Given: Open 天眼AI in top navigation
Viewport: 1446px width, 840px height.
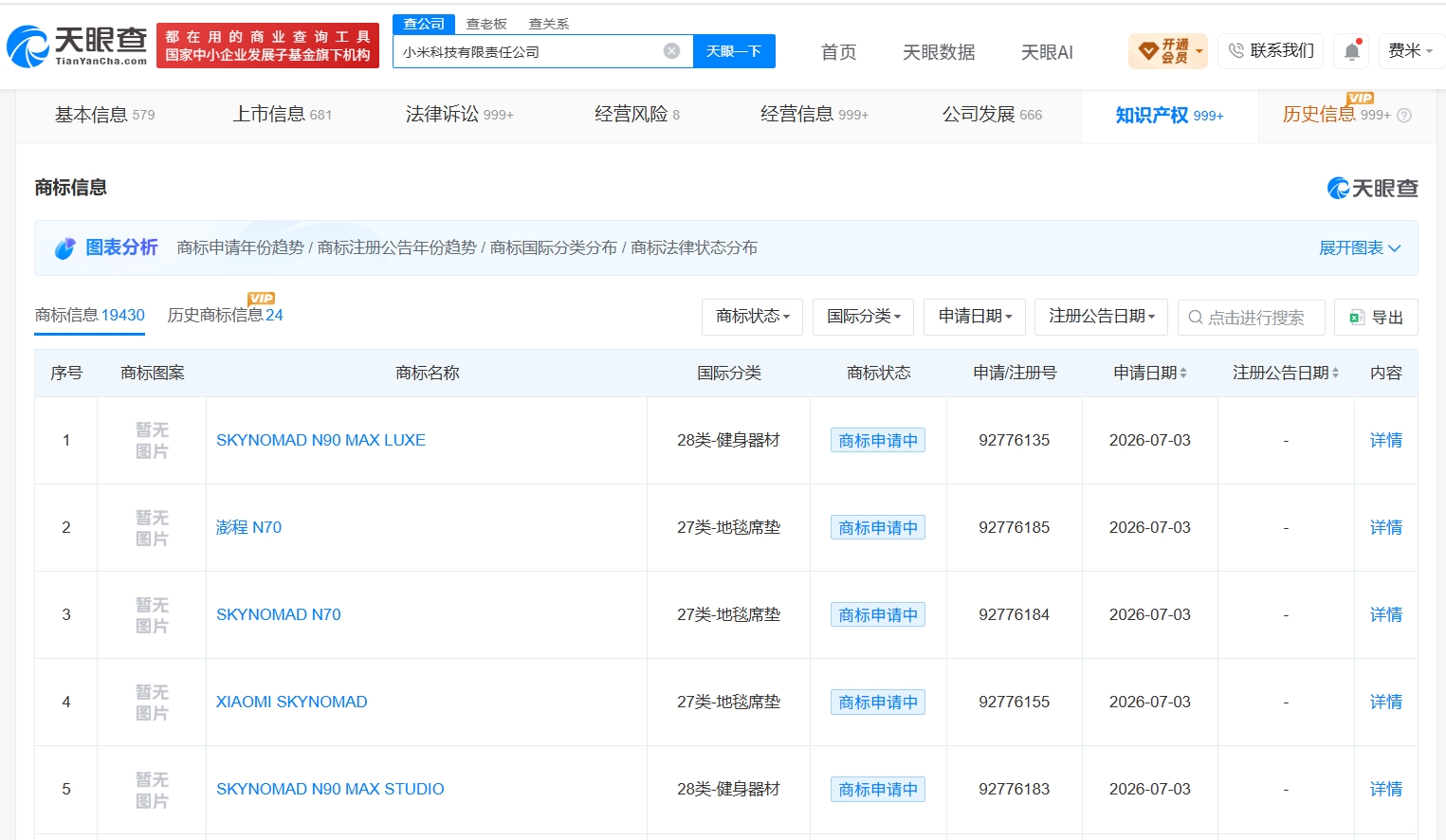Looking at the screenshot, I should coord(1047,52).
